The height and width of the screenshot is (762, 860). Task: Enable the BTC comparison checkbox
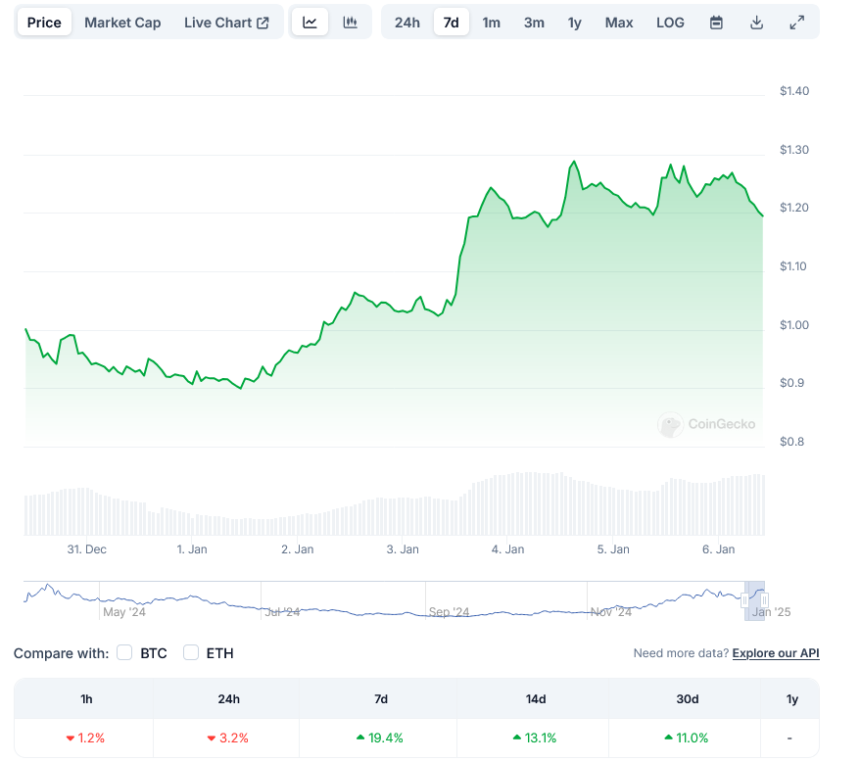click(x=125, y=653)
